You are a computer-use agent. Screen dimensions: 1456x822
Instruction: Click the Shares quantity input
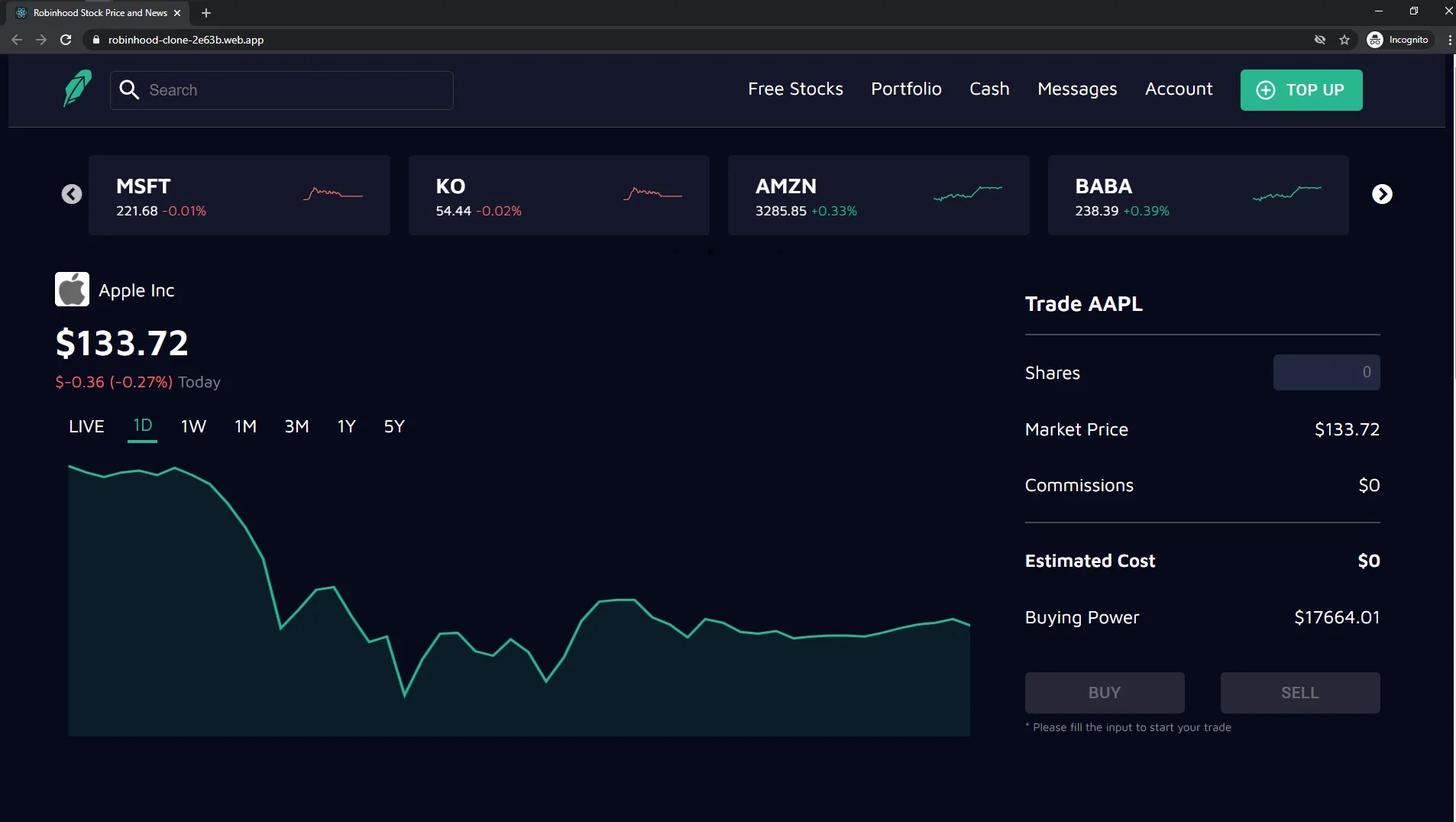coord(1326,372)
